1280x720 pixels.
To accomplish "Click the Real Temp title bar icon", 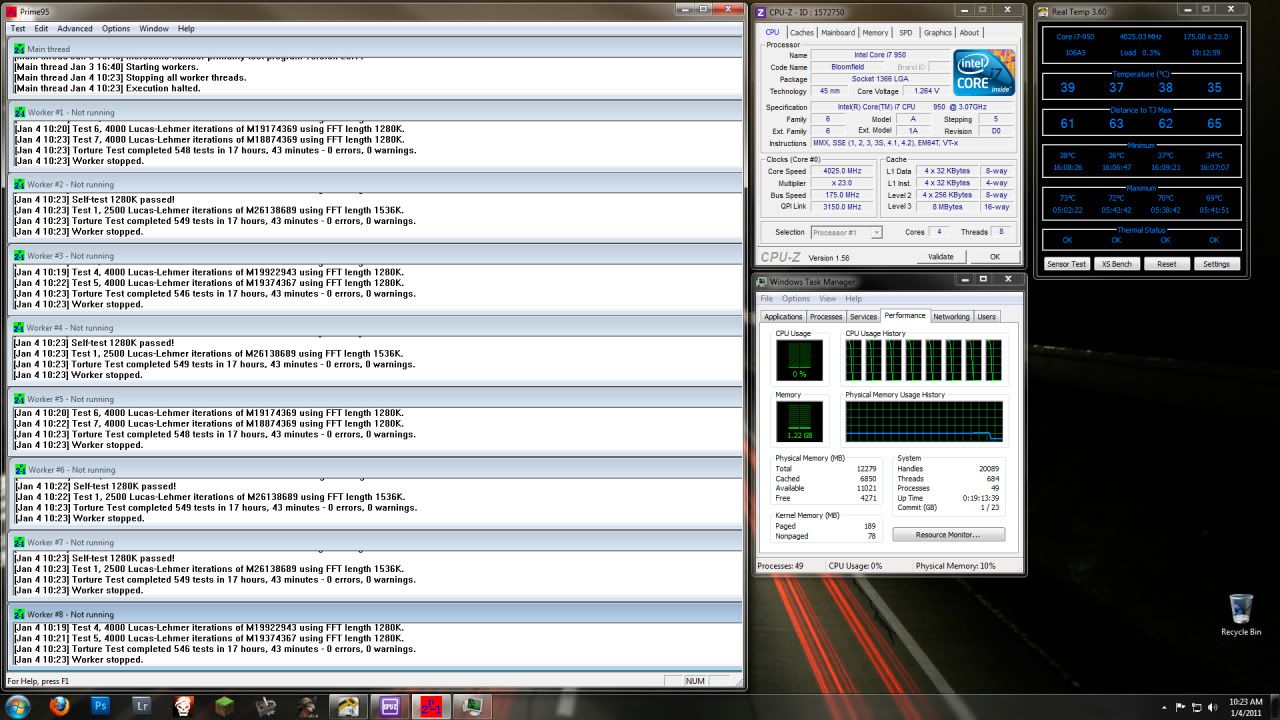I will tap(1044, 11).
